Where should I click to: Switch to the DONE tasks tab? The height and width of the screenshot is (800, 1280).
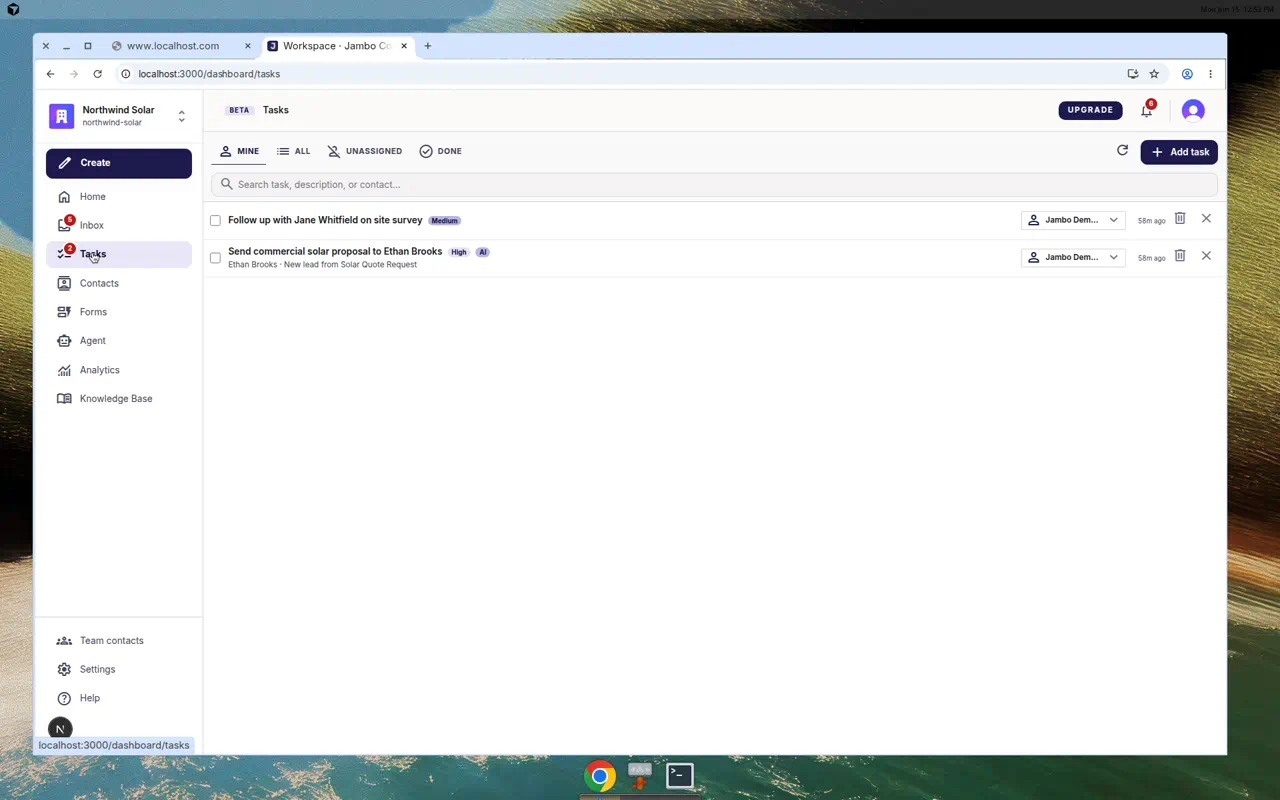tap(441, 151)
